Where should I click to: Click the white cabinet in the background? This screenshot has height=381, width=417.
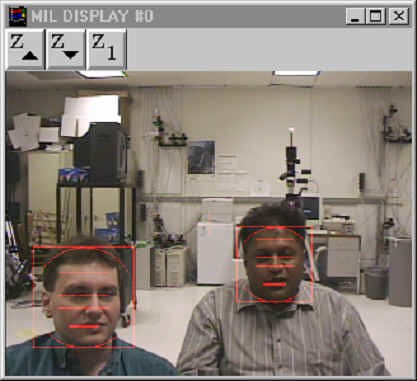point(216,253)
